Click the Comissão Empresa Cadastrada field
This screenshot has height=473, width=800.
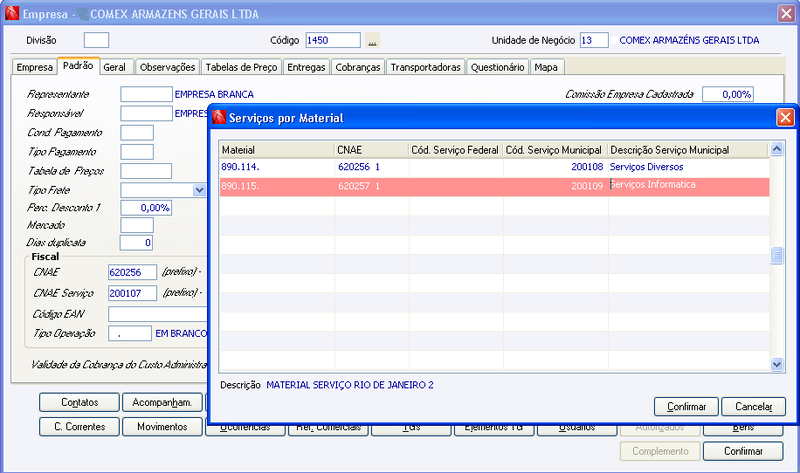[728, 94]
